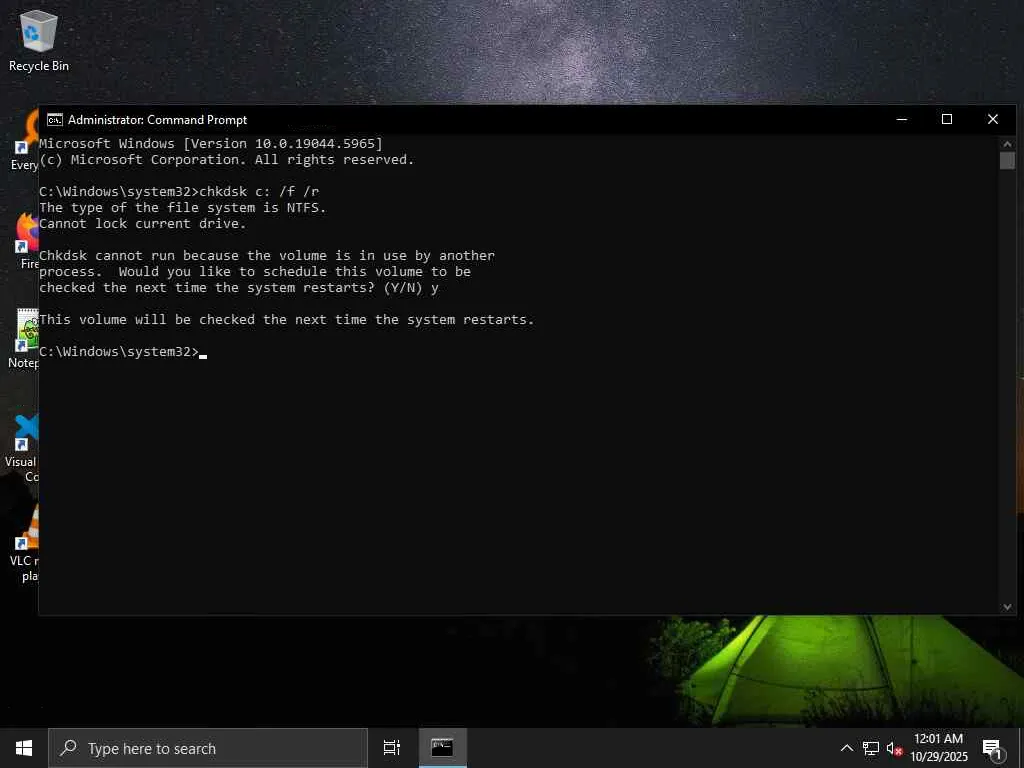
Task: Click the scrollbar down arrow in Command Prompt
Action: point(1007,607)
